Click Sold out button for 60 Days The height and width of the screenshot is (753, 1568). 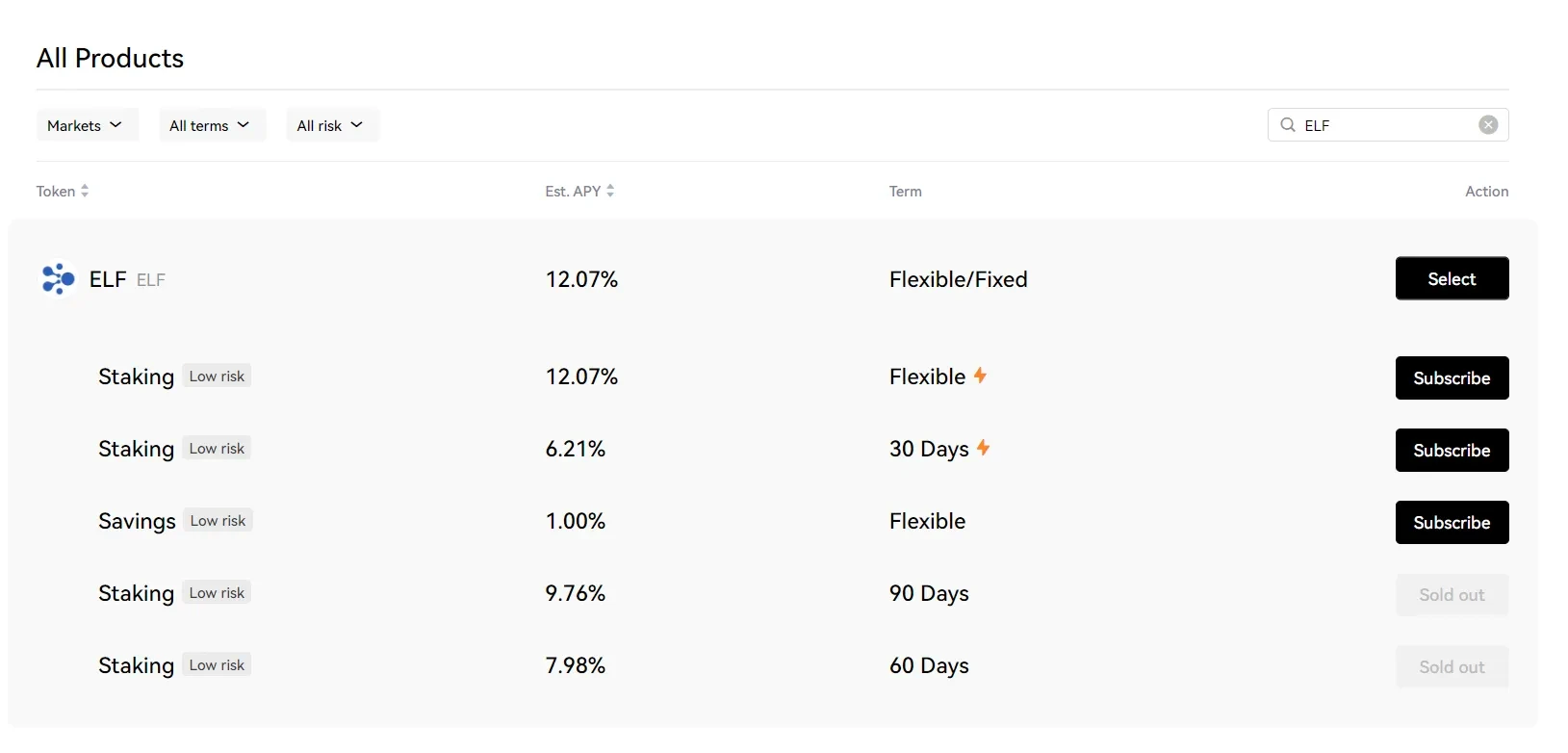coord(1452,667)
